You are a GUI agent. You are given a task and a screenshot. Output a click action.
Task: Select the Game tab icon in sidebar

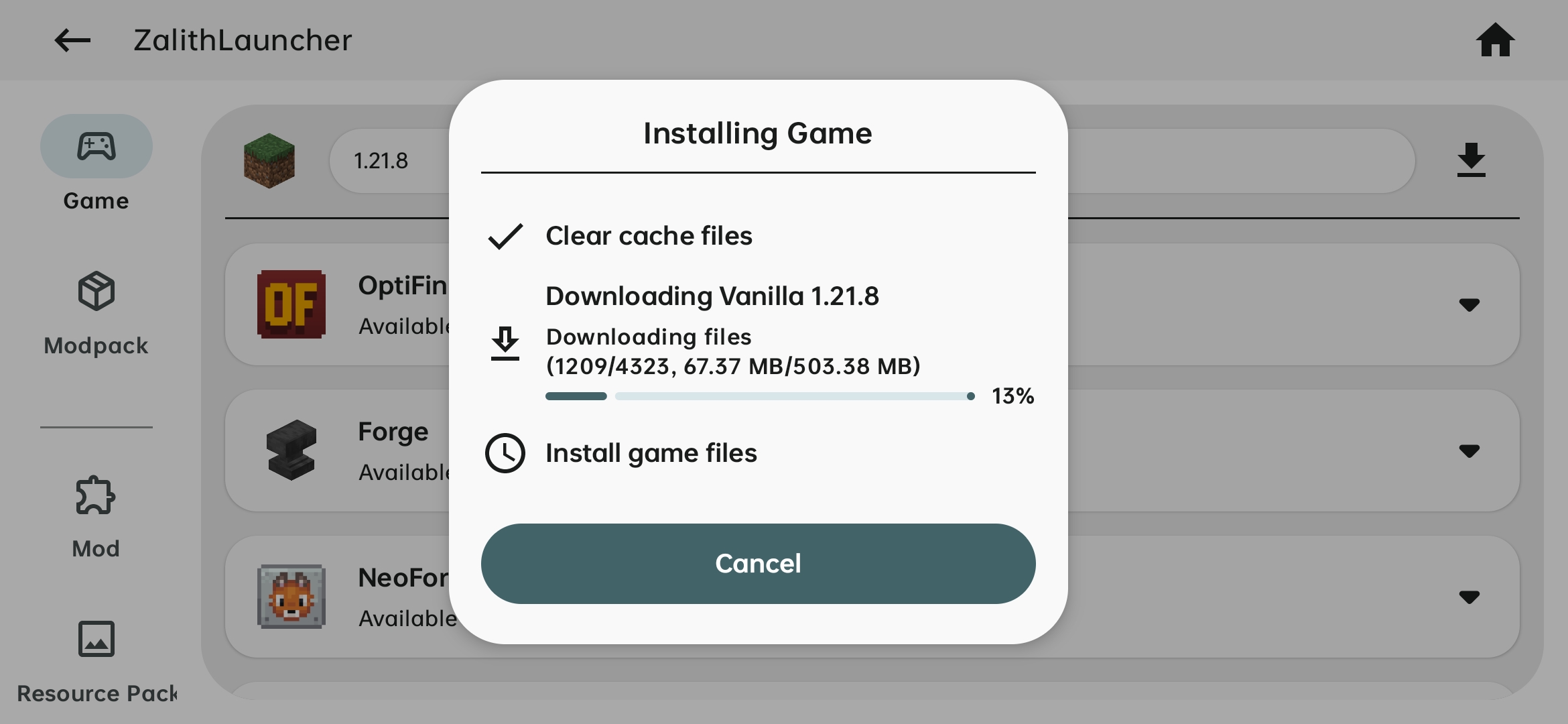pyautogui.click(x=96, y=146)
